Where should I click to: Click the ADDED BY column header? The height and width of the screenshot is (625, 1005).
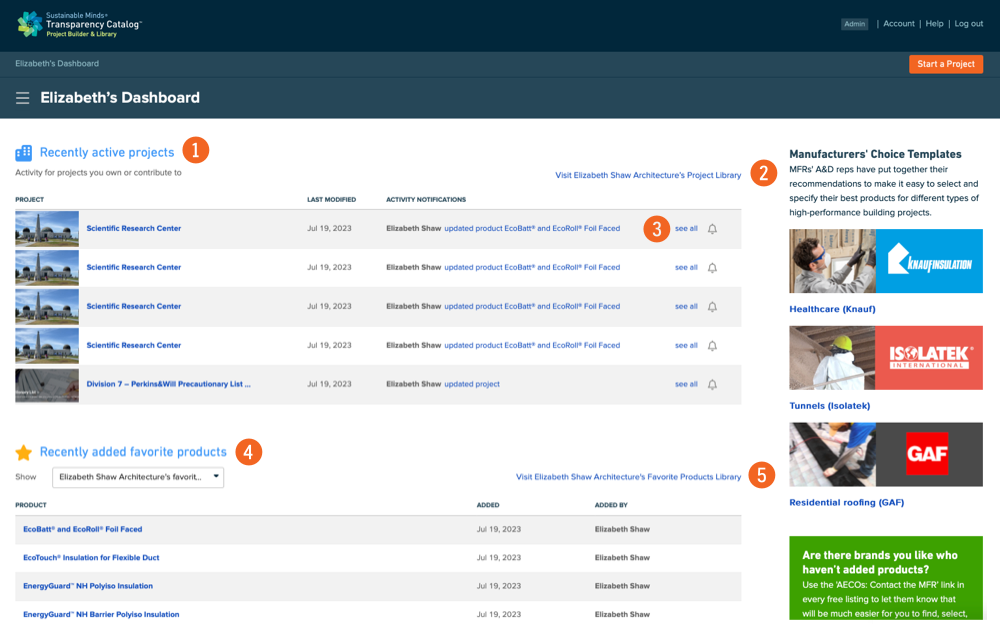pyautogui.click(x=611, y=505)
